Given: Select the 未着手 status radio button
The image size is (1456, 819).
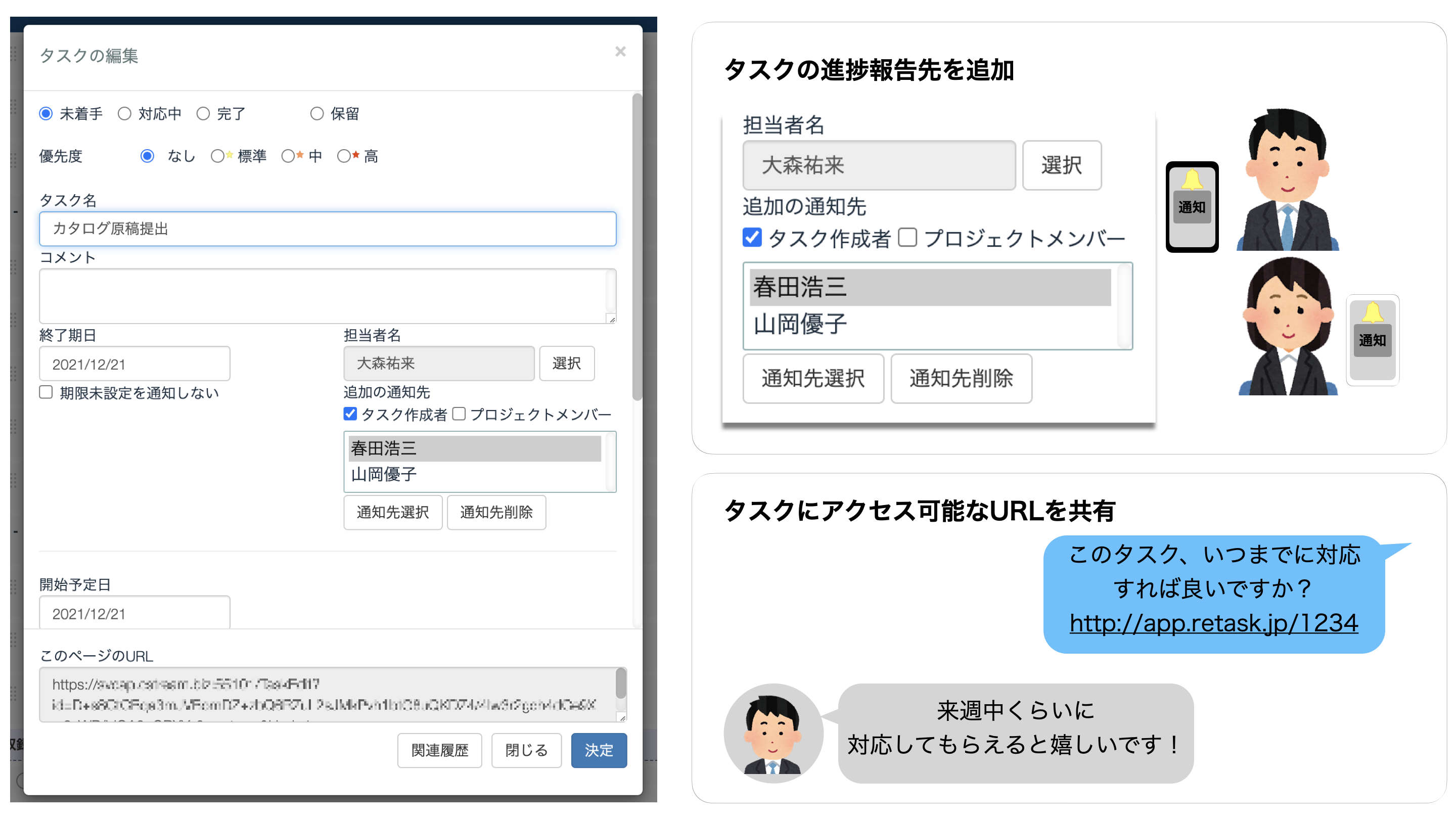Looking at the screenshot, I should click(46, 114).
